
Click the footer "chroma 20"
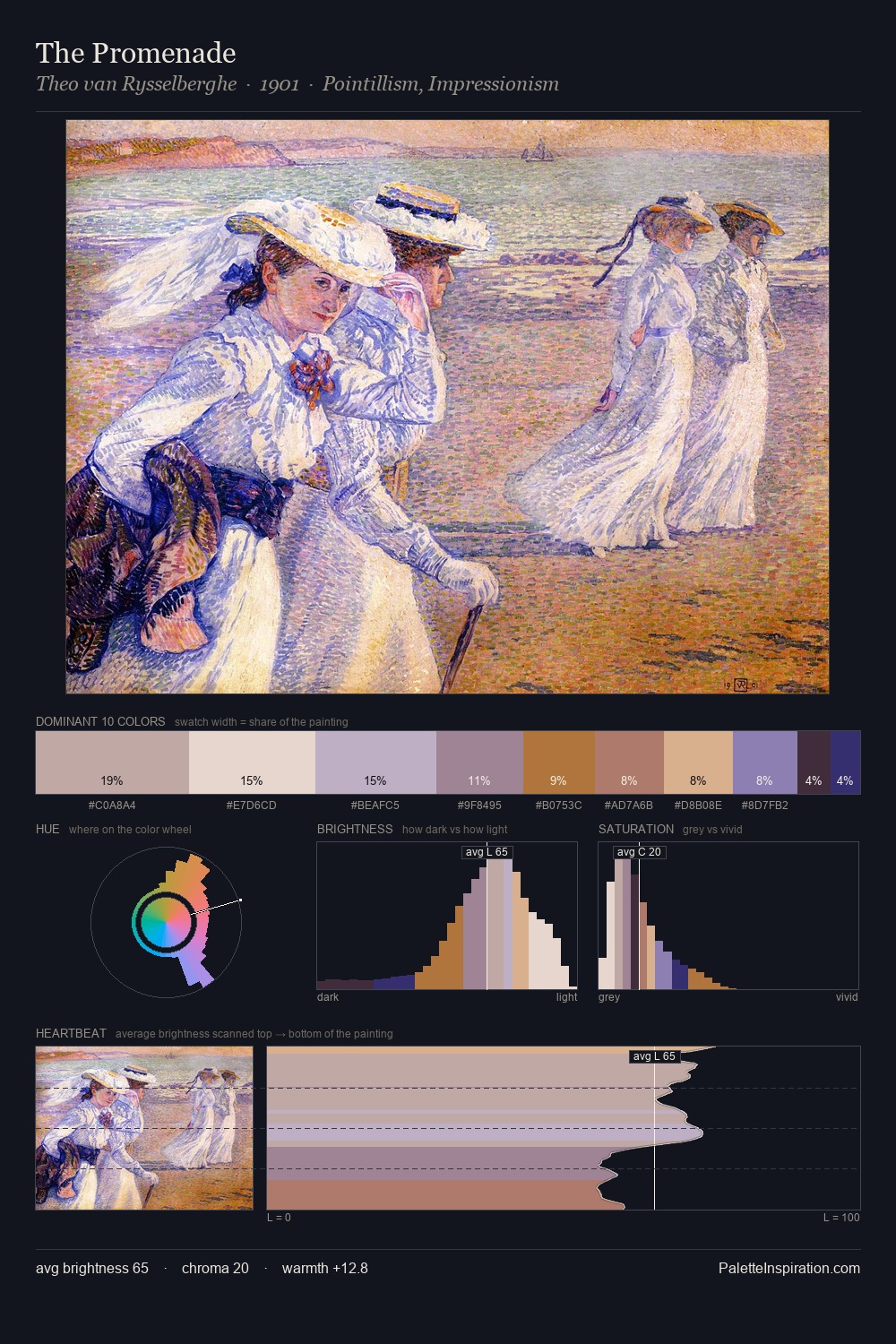point(215,1268)
